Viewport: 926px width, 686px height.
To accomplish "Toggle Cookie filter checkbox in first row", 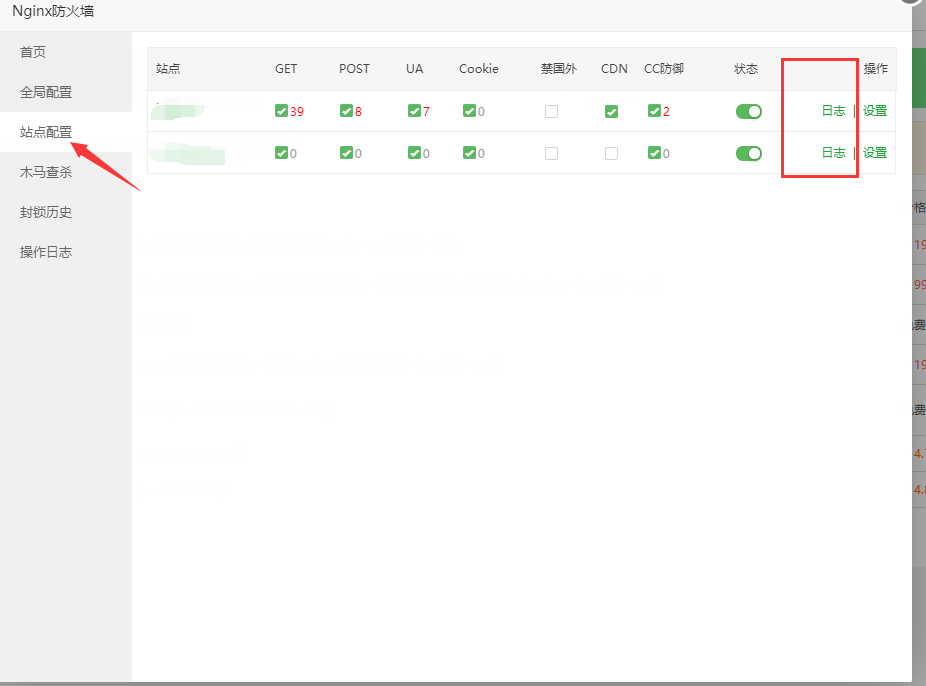I will [469, 111].
